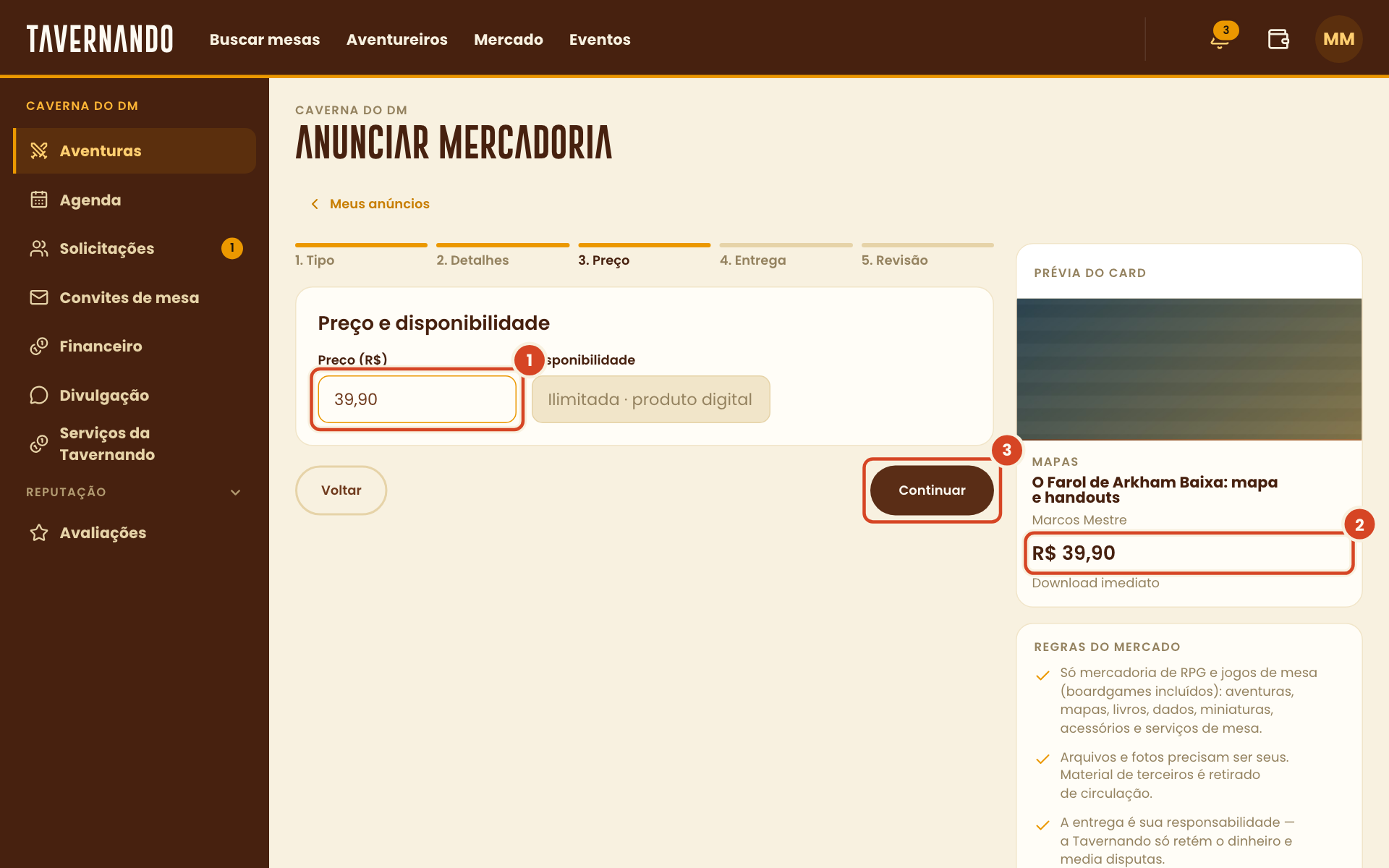Viewport: 1389px width, 868px height.
Task: Jump to step 4. Entrega
Action: pyautogui.click(x=786, y=256)
